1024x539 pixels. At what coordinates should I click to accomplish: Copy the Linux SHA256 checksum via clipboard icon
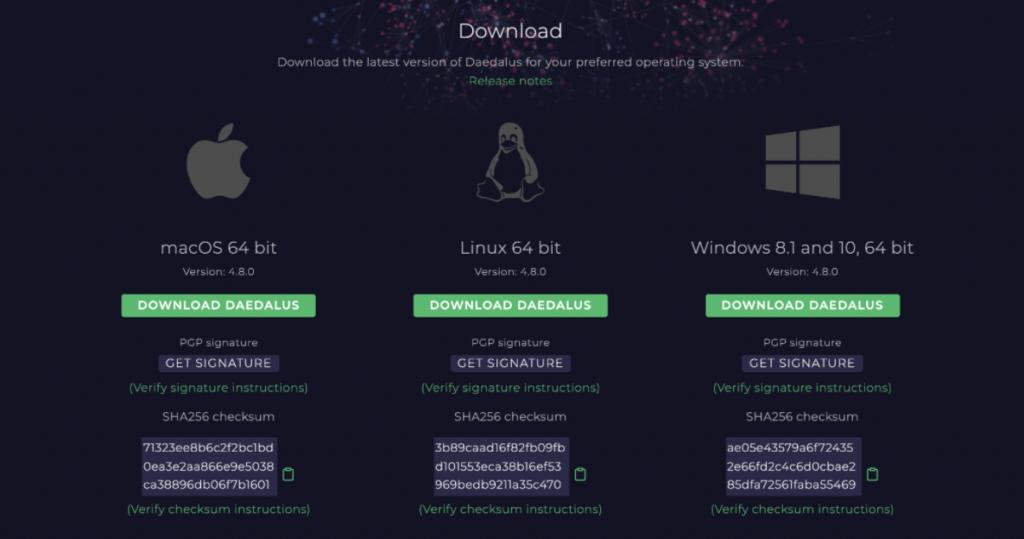[x=580, y=474]
